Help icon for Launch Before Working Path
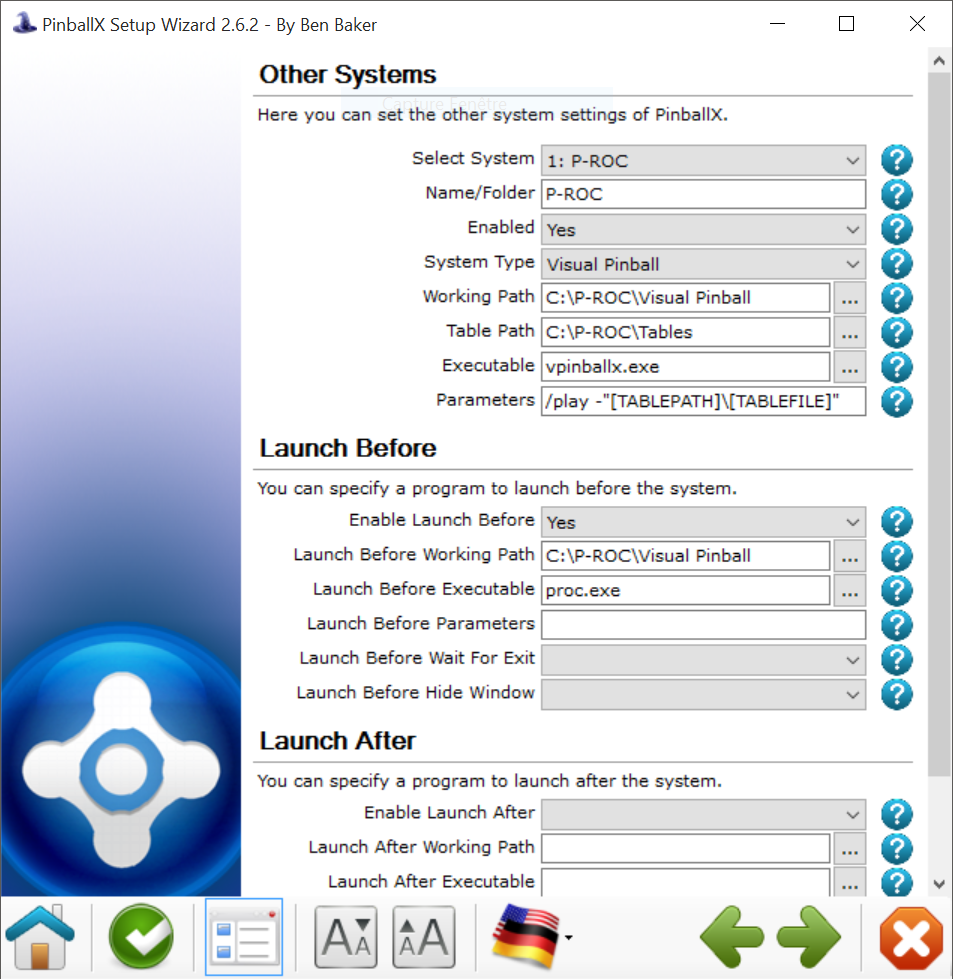Screen dimensions: 953x979 pyautogui.click(x=897, y=556)
